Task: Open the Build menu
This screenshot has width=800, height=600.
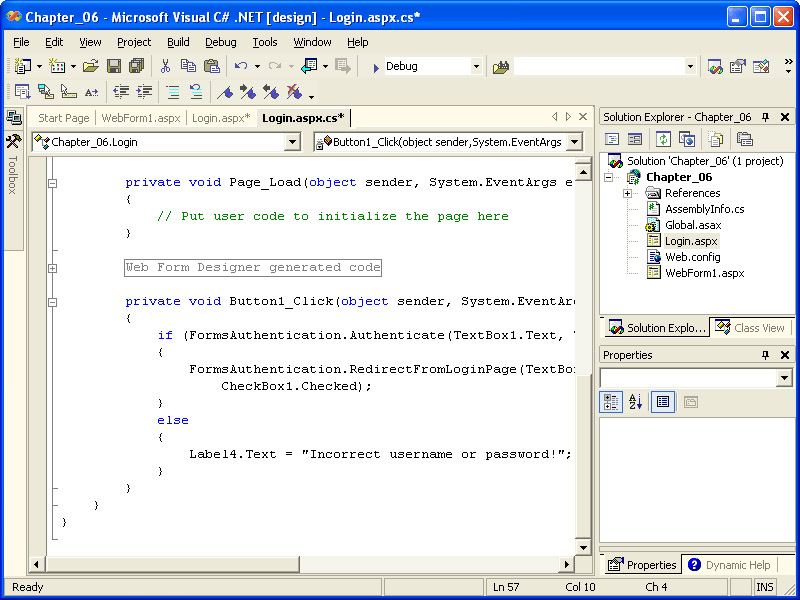Action: point(178,42)
